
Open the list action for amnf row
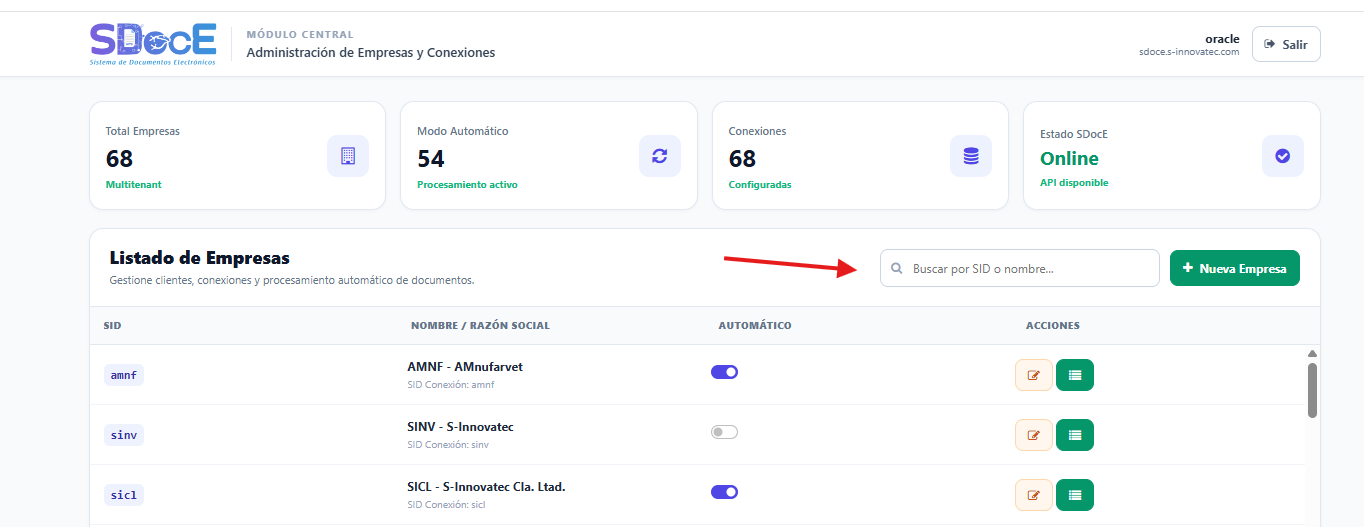pos(1075,375)
